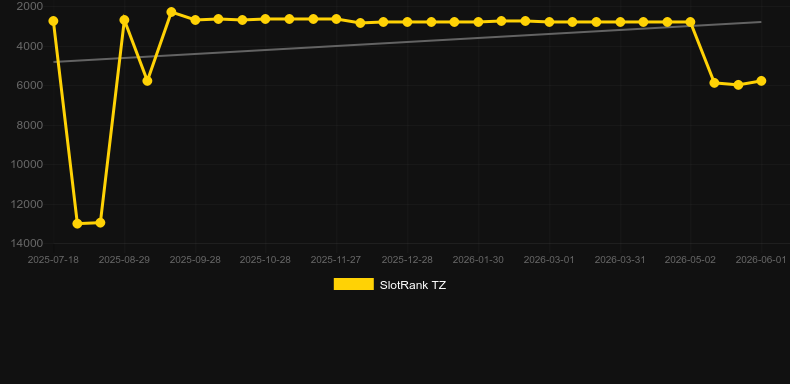Click the 14000 y-axis label
This screenshot has width=790, height=384.
27,243
